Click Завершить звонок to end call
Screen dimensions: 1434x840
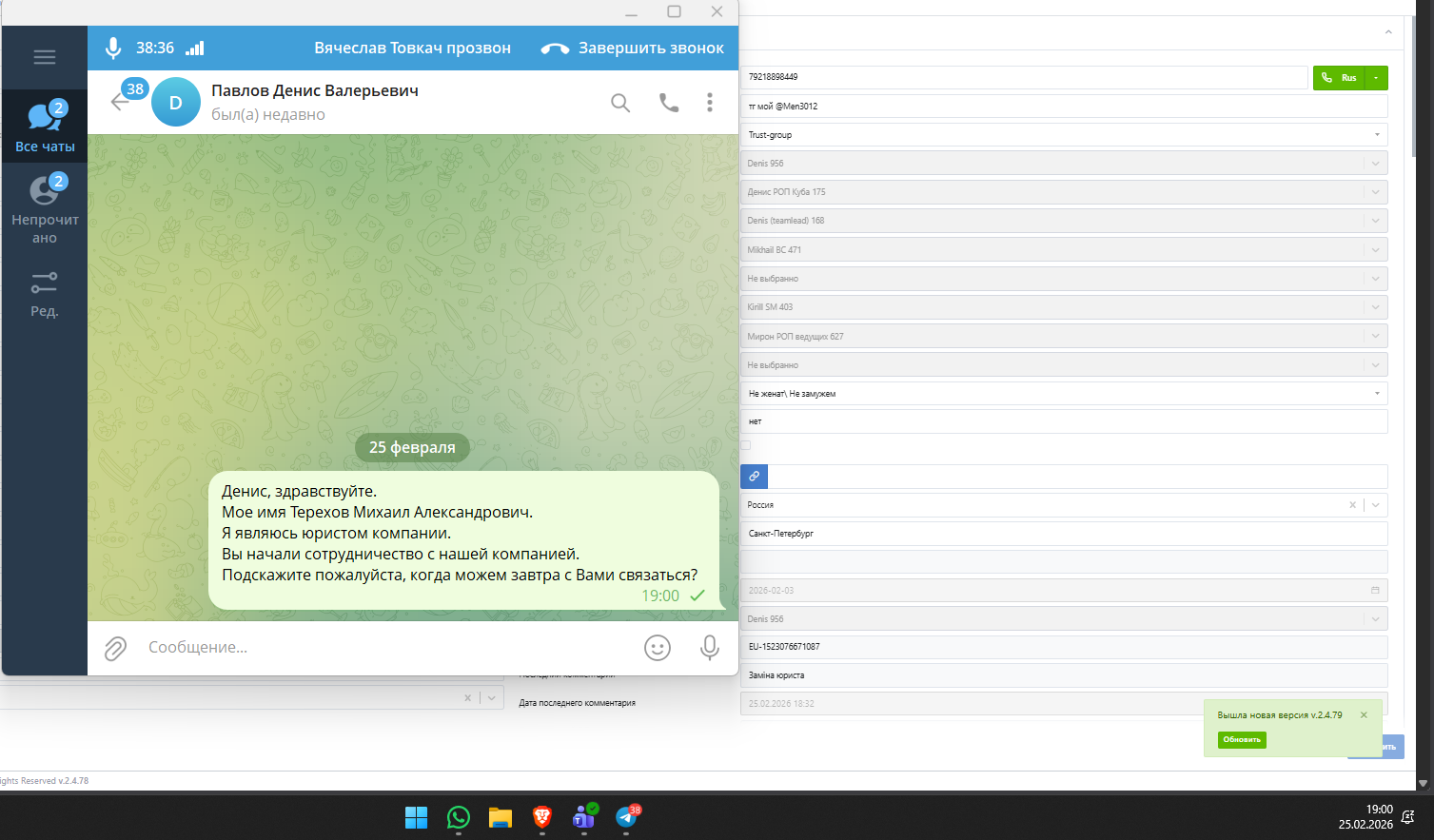tap(633, 48)
